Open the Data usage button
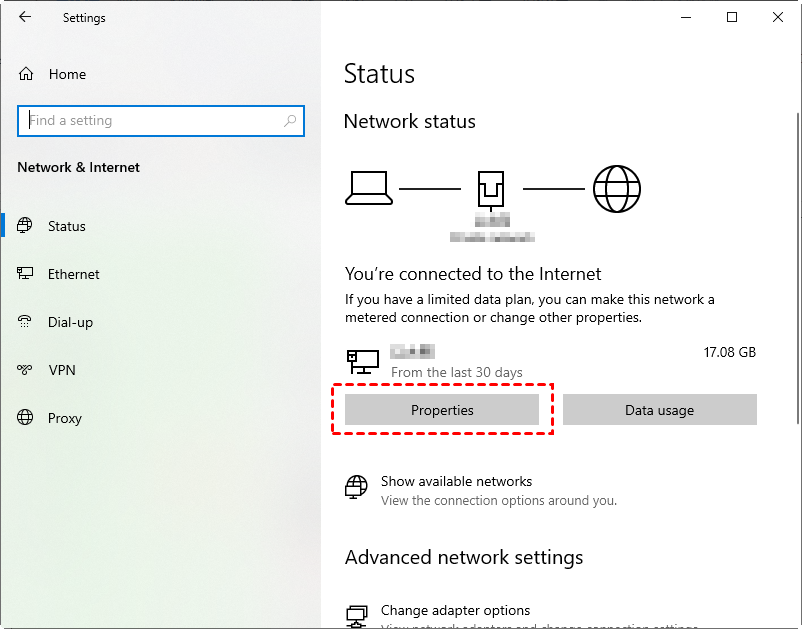Screen dimensions: 802x629 pyautogui.click(x=659, y=410)
